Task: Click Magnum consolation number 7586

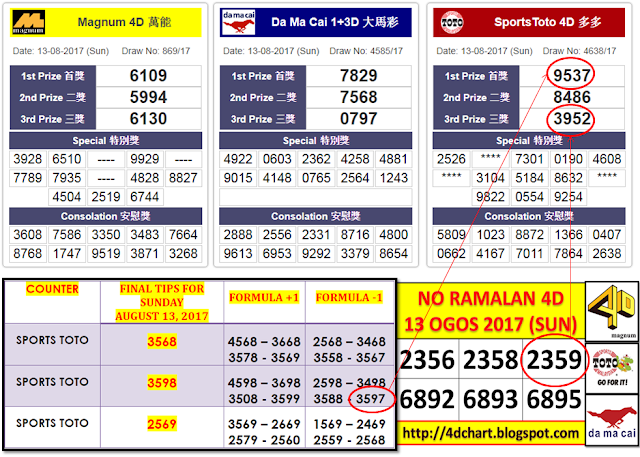Action: click(67, 235)
